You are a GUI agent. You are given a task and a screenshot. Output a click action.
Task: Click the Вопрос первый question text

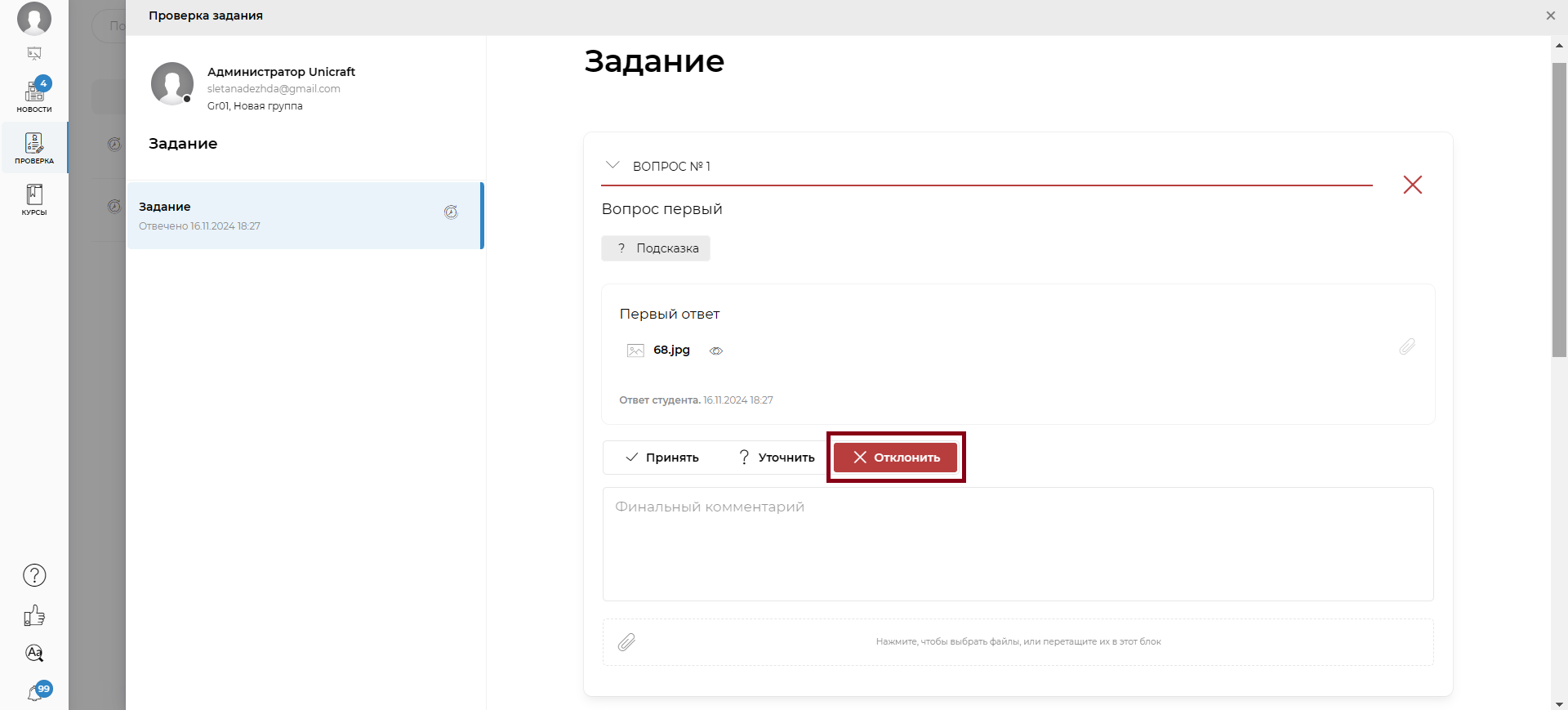click(x=662, y=209)
